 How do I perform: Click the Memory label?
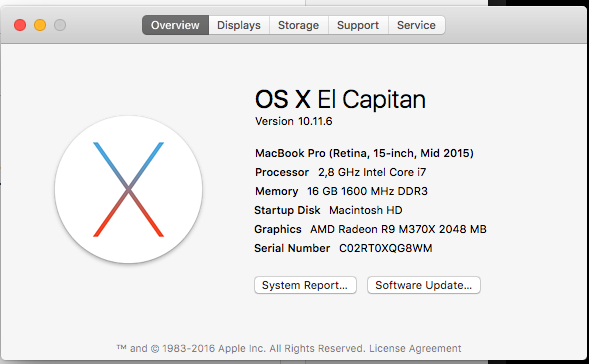click(277, 191)
